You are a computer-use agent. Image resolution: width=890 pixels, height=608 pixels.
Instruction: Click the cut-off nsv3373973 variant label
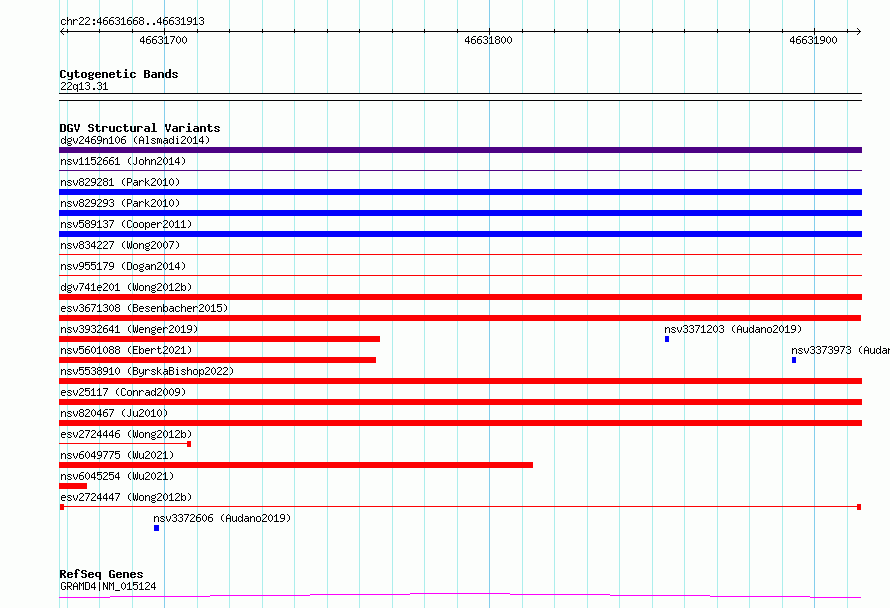(x=840, y=350)
